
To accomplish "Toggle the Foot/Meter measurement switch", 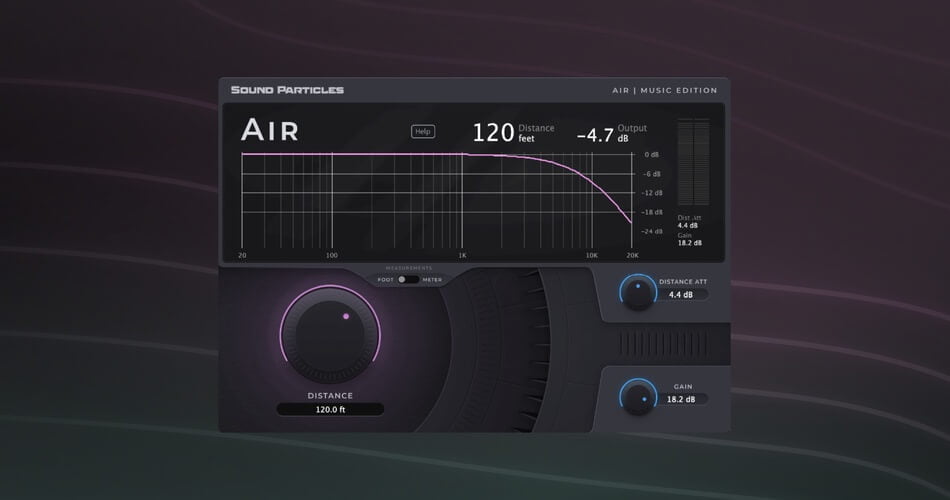I will pos(408,279).
